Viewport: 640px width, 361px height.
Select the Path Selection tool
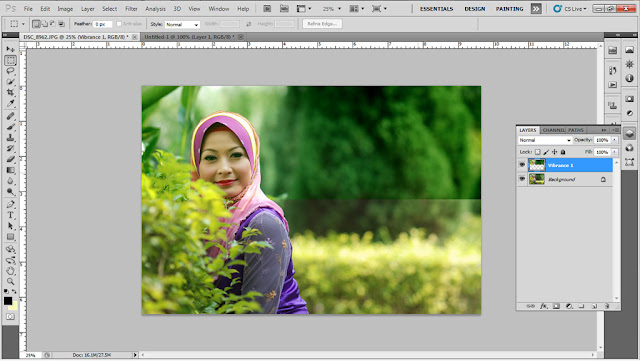click(11, 226)
